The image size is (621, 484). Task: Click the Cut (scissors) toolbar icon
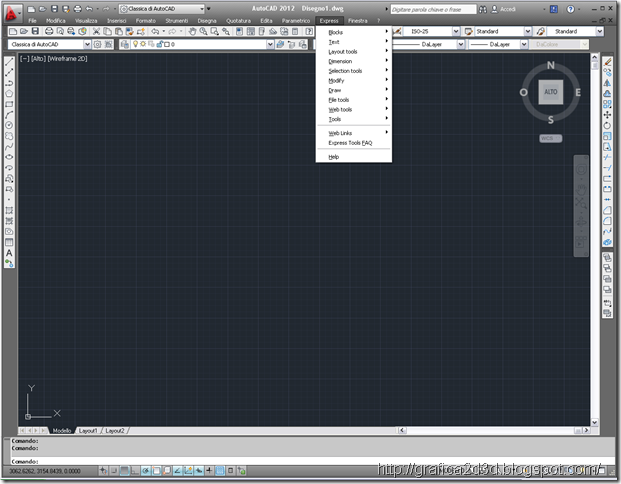coord(96,31)
